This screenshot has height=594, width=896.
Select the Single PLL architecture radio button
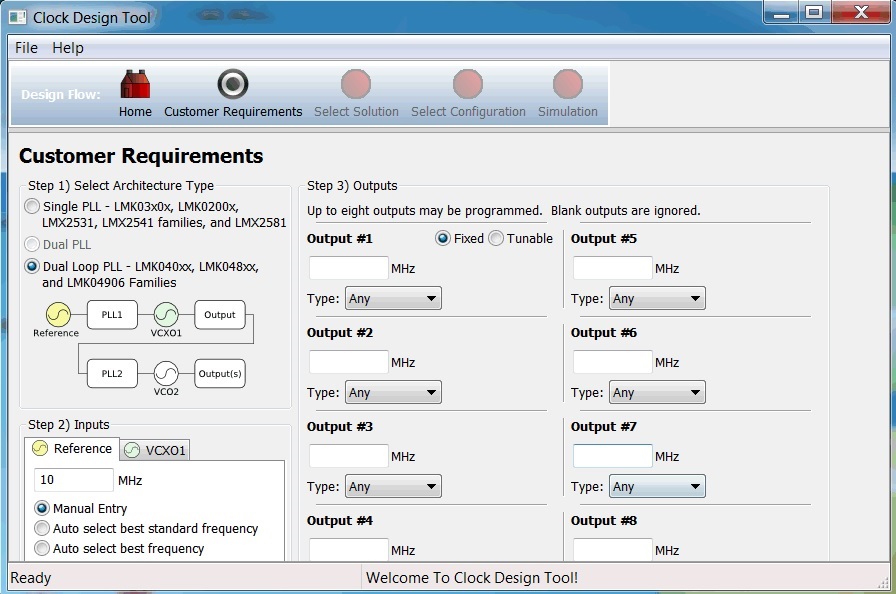32,206
